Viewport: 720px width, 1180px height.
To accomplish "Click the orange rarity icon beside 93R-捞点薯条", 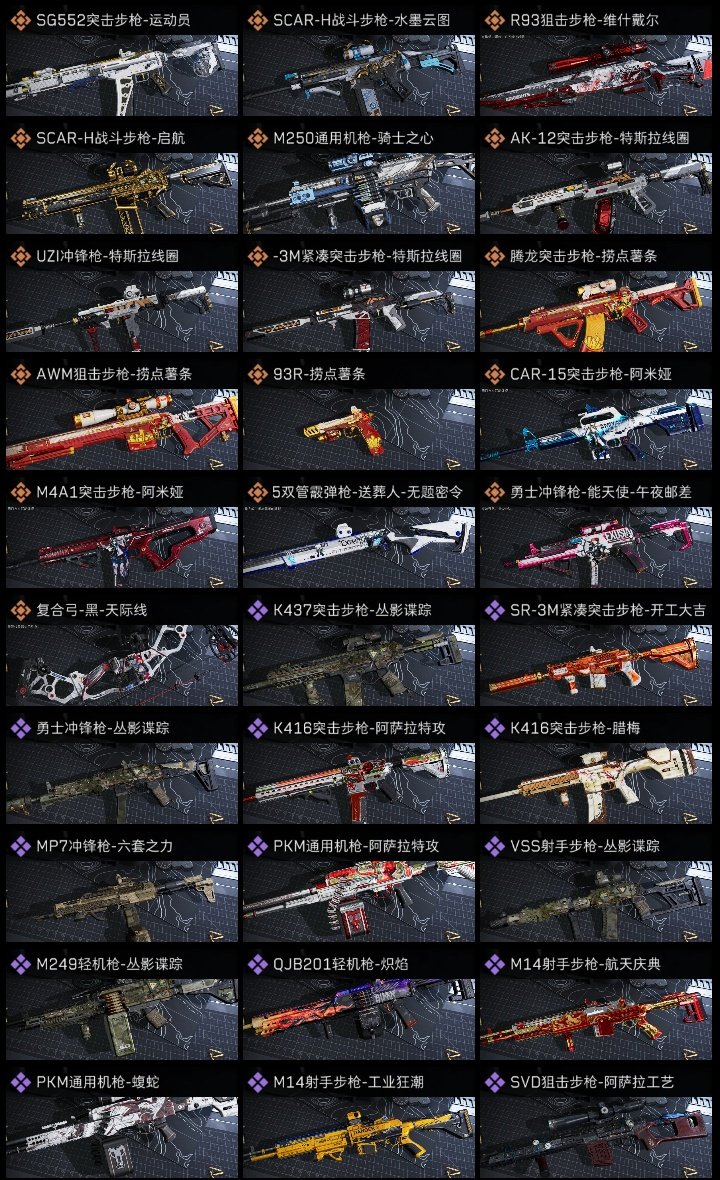I will coord(257,374).
